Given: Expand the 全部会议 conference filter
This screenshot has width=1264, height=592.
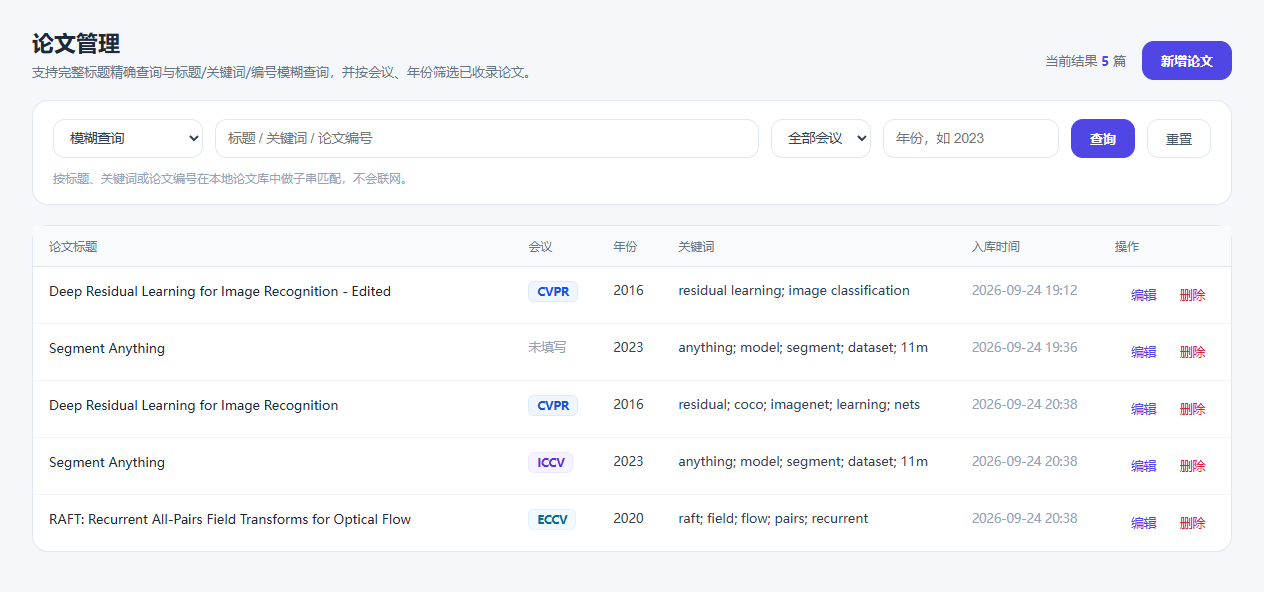Looking at the screenshot, I should coord(821,139).
